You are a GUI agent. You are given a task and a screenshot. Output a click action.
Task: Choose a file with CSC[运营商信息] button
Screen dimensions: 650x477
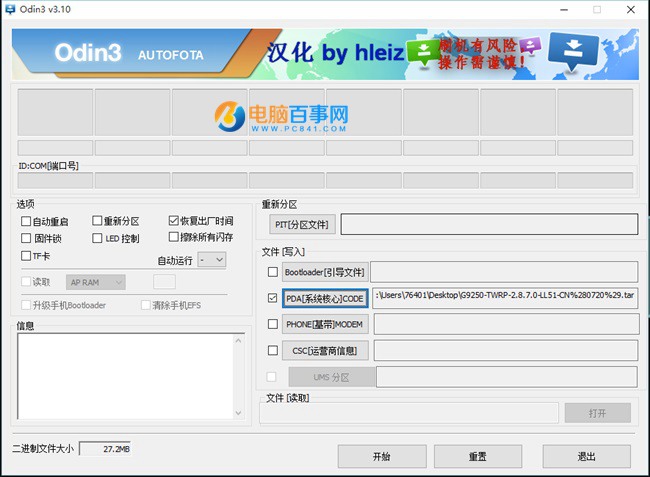point(326,350)
